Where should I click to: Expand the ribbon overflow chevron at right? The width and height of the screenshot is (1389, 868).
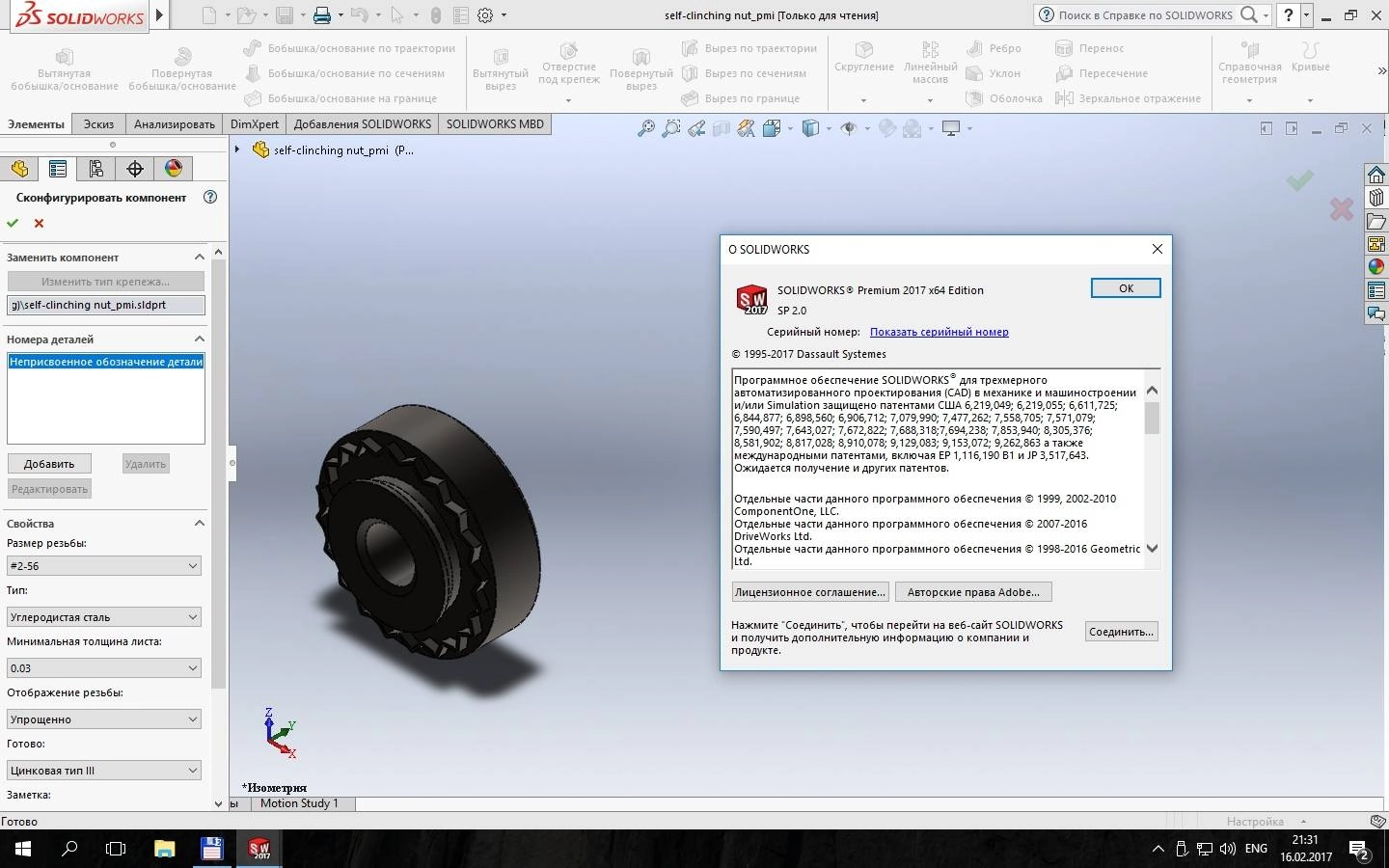[1381, 71]
